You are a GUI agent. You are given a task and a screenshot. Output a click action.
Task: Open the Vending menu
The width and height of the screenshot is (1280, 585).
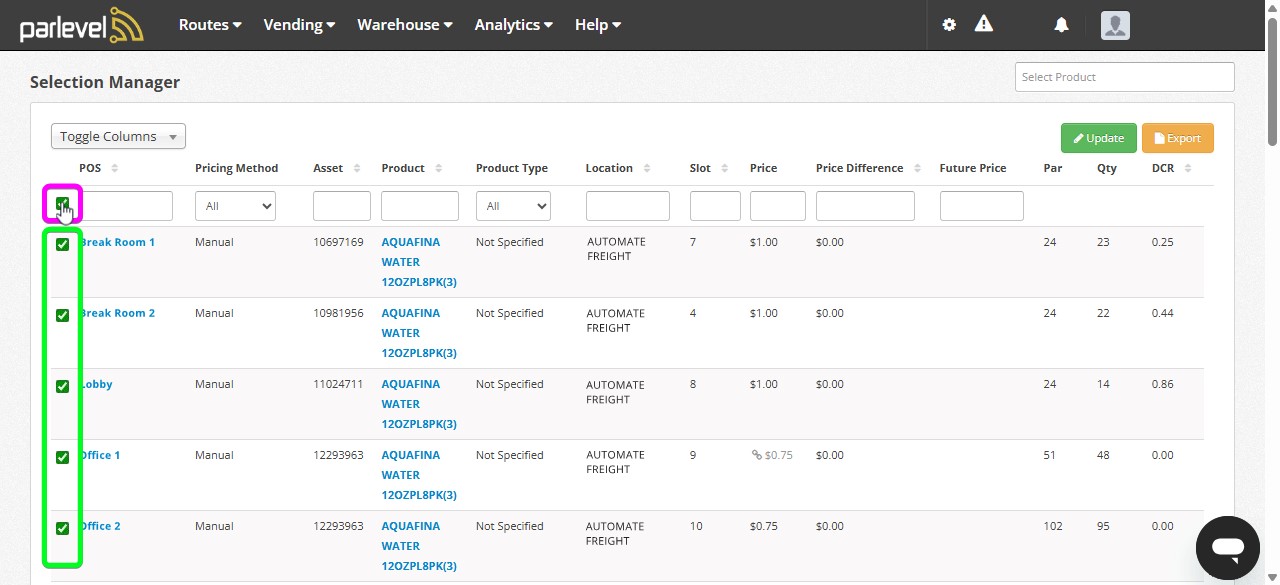coord(298,24)
